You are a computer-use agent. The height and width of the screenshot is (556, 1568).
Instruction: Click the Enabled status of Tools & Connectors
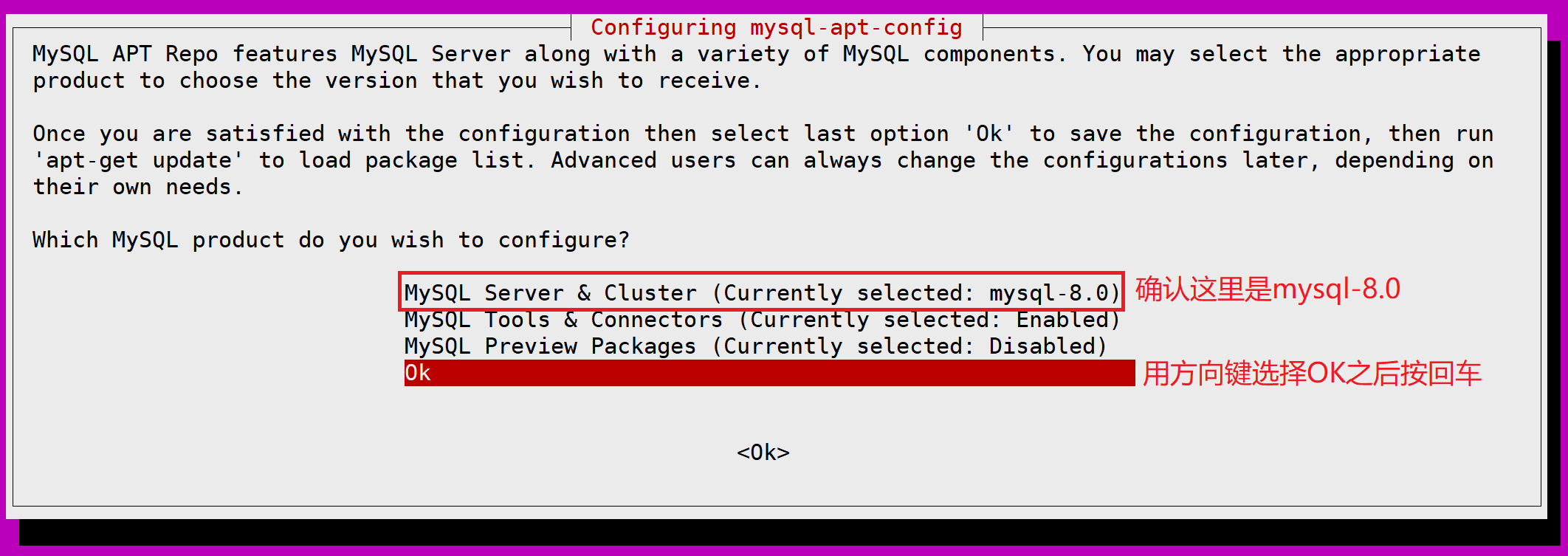point(1062,320)
